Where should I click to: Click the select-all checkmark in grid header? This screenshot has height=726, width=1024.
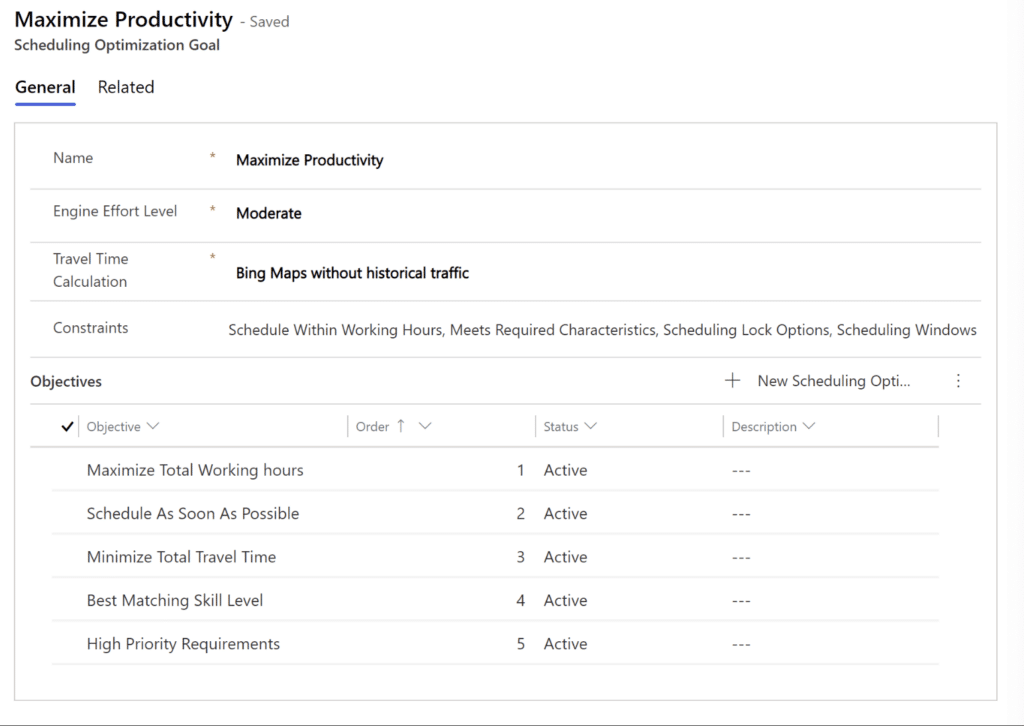(x=66, y=426)
